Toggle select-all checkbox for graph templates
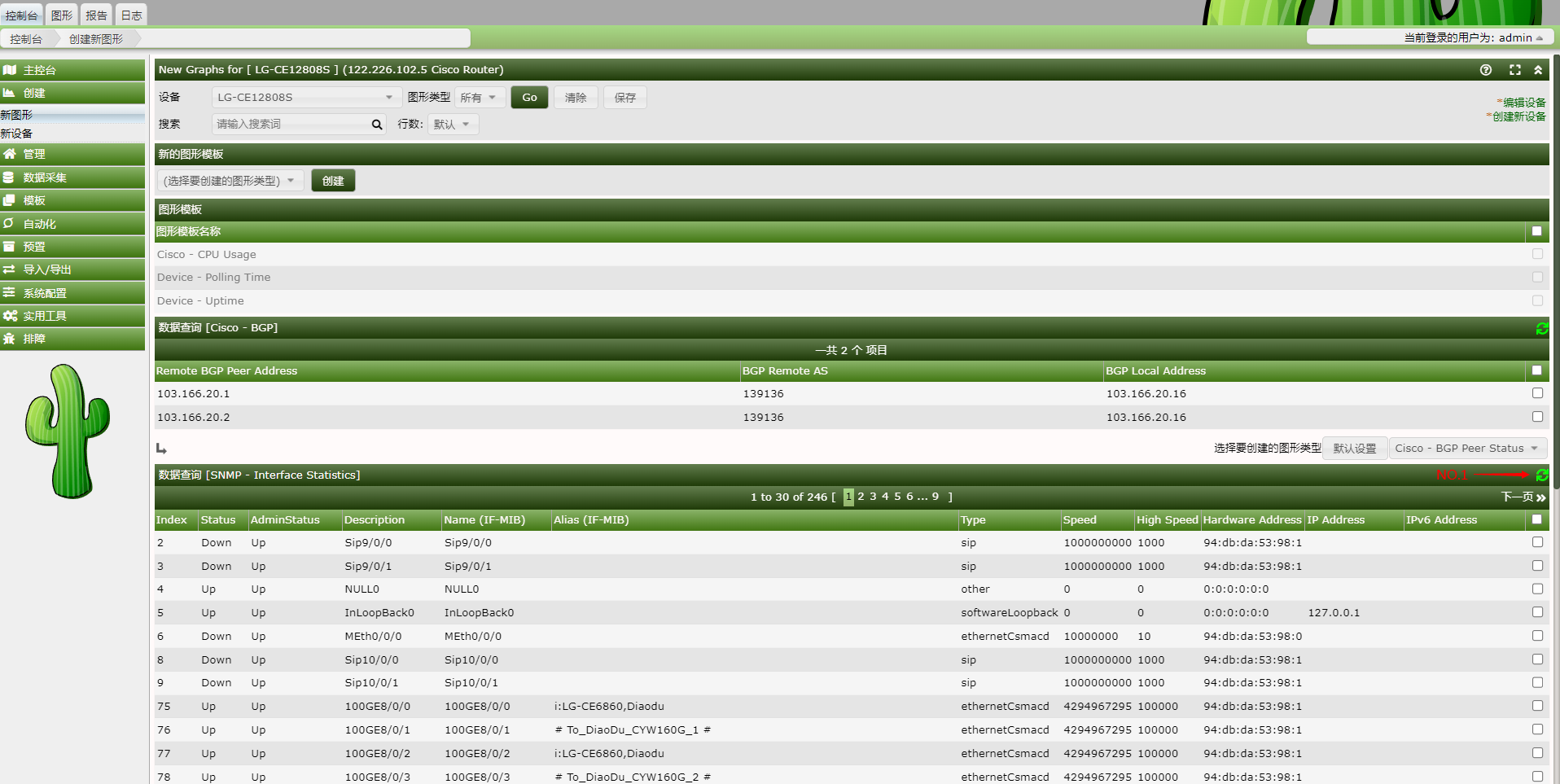 point(1537,231)
